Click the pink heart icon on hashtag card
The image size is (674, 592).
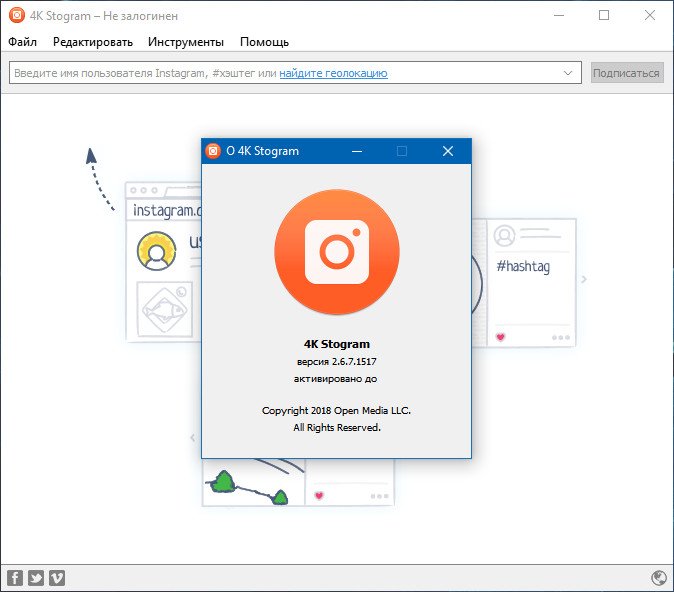pos(500,337)
